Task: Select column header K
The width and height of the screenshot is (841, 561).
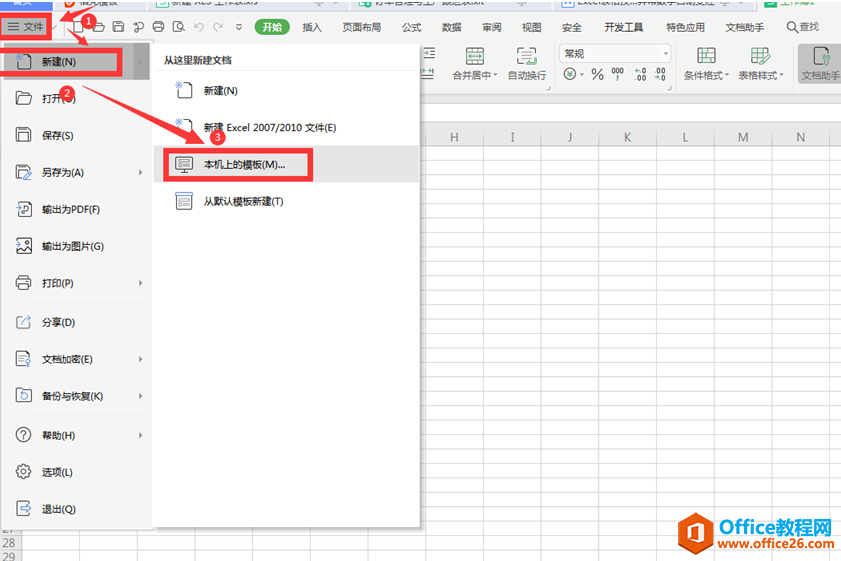Action: click(x=627, y=137)
